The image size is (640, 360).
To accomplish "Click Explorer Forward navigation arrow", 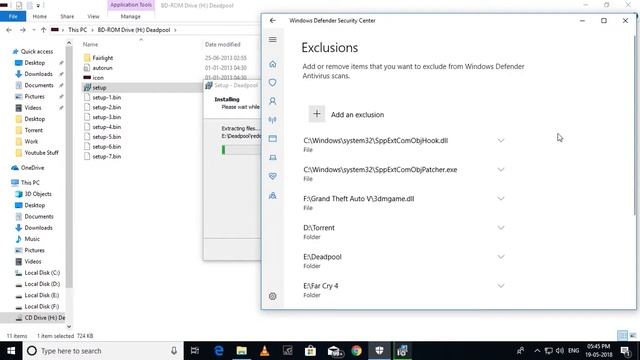I will coord(23,30).
